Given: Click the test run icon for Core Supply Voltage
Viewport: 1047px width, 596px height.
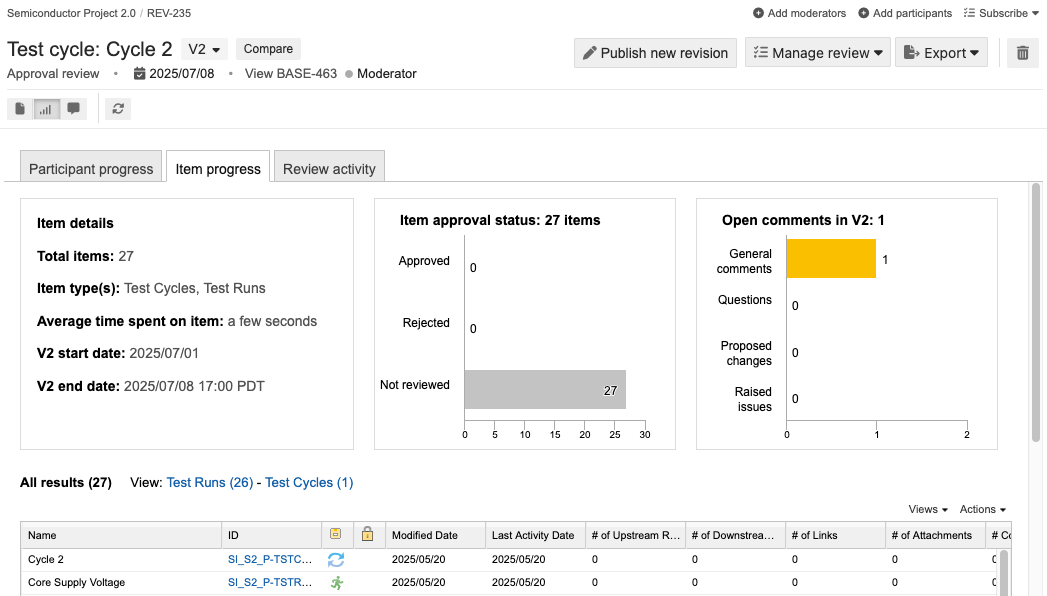Looking at the screenshot, I should [336, 583].
